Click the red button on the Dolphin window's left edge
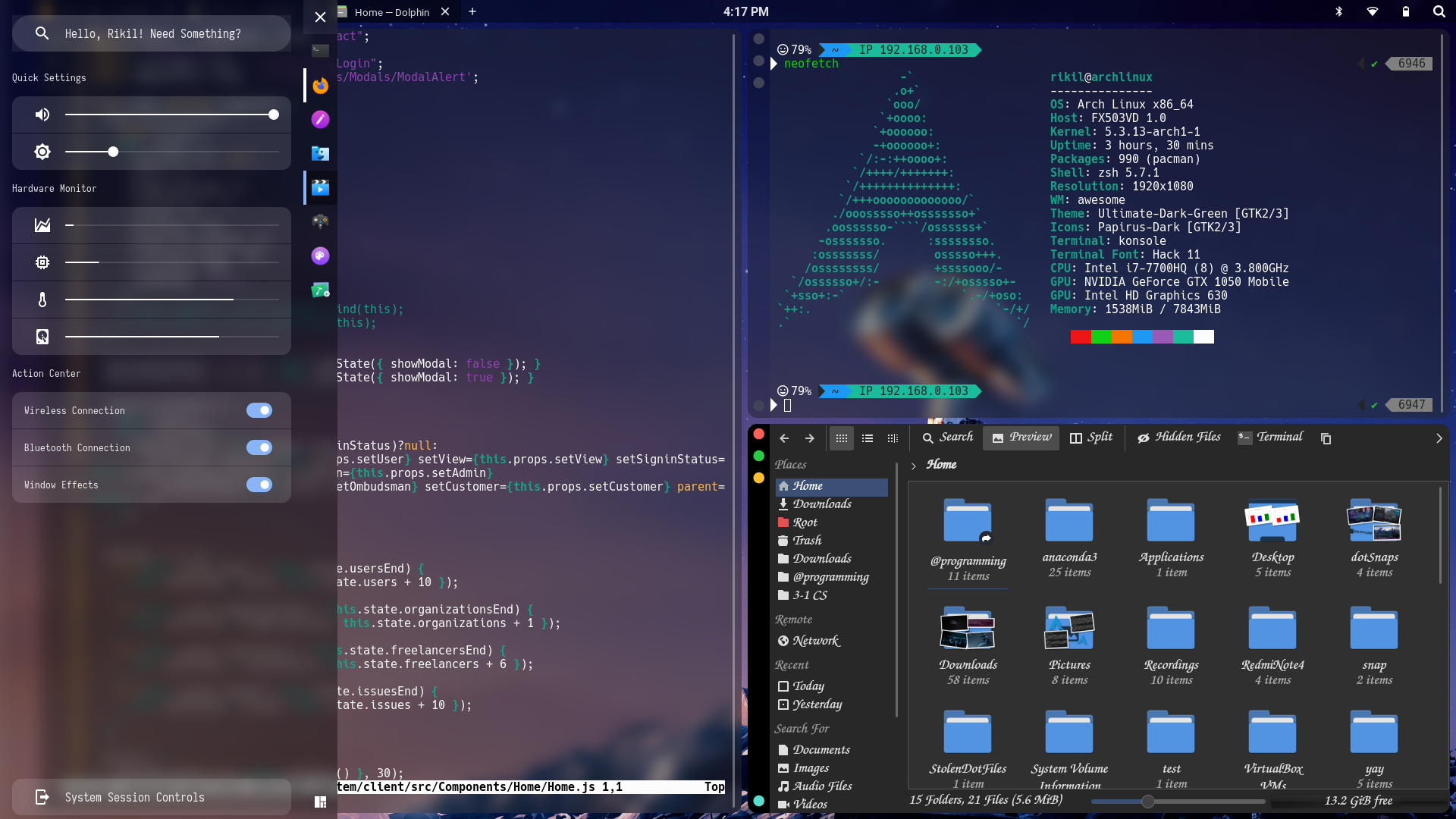The image size is (1456, 819). [x=758, y=435]
